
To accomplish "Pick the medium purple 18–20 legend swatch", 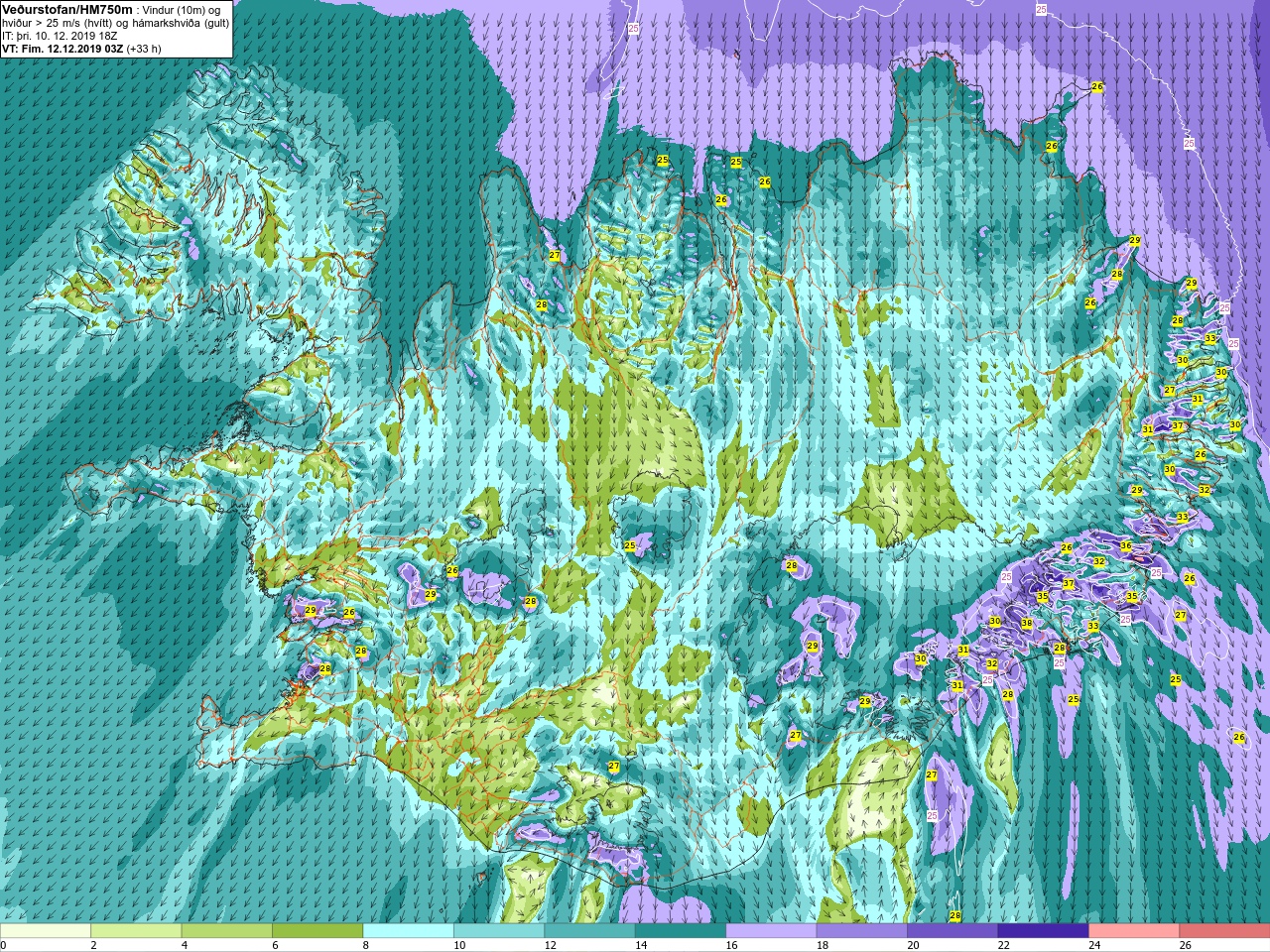I will click(x=861, y=931).
